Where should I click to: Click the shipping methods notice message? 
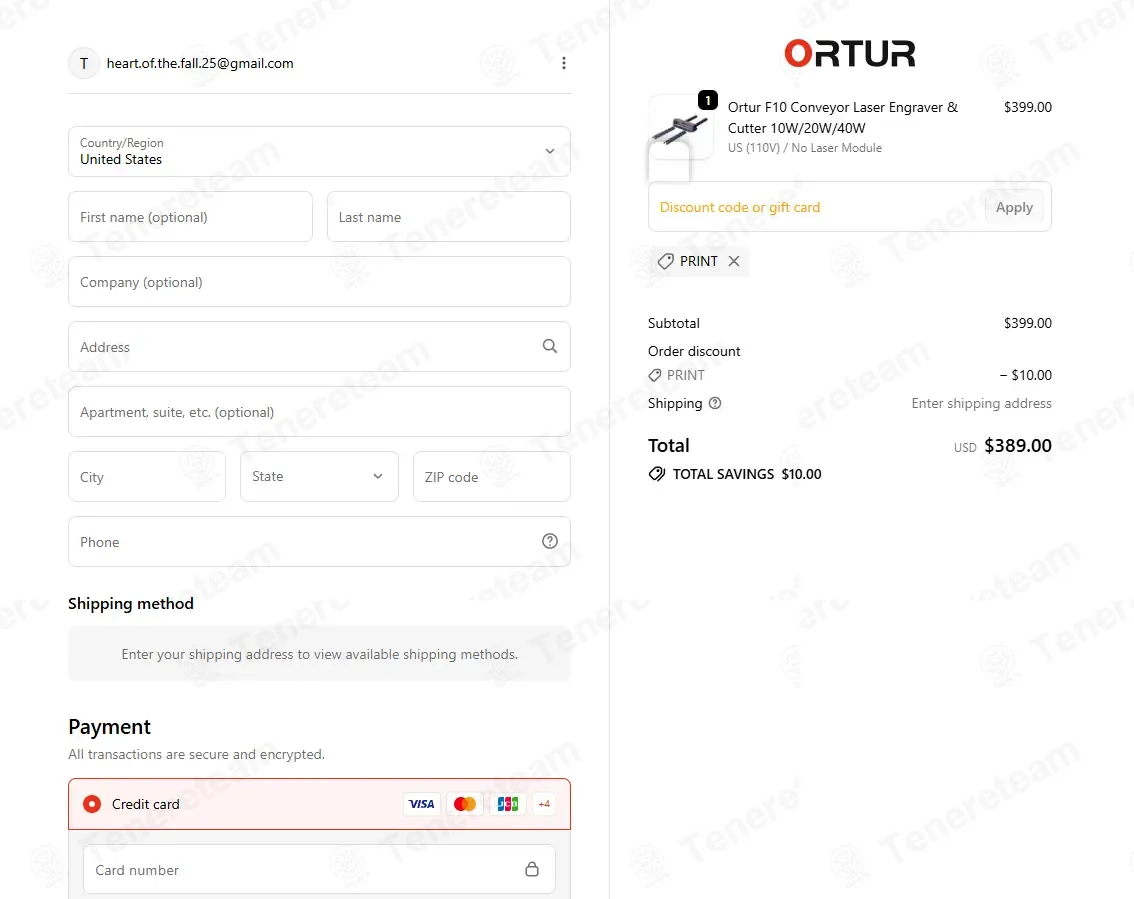(x=319, y=654)
